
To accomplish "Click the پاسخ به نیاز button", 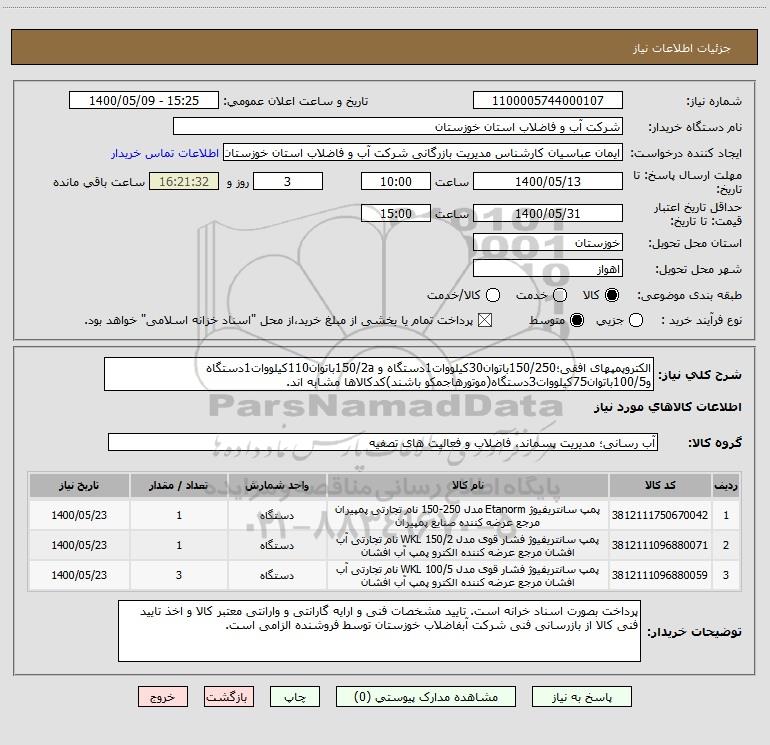I will click(581, 697).
